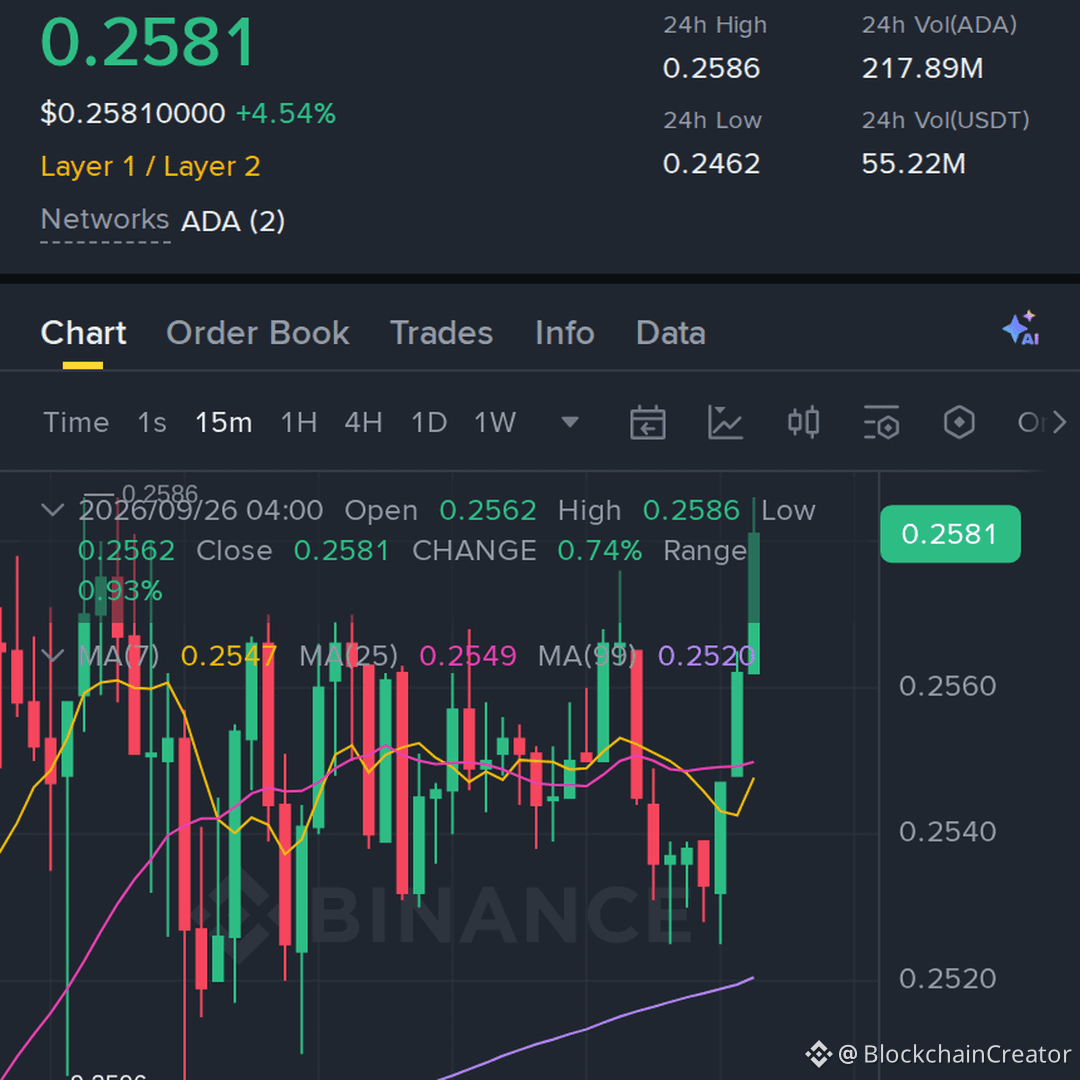Expand more time intervals dropdown arrow
The width and height of the screenshot is (1080, 1080).
pyautogui.click(x=570, y=422)
